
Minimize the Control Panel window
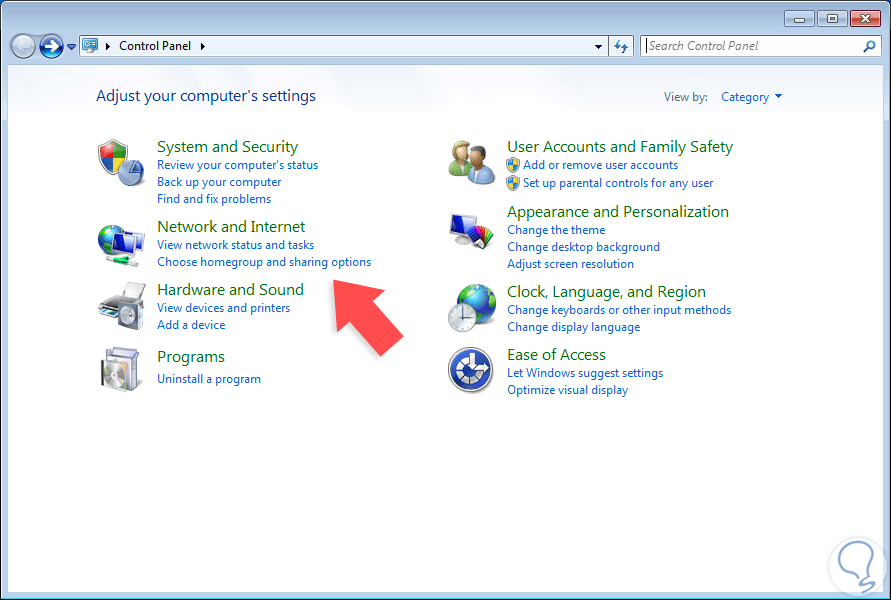coord(800,19)
